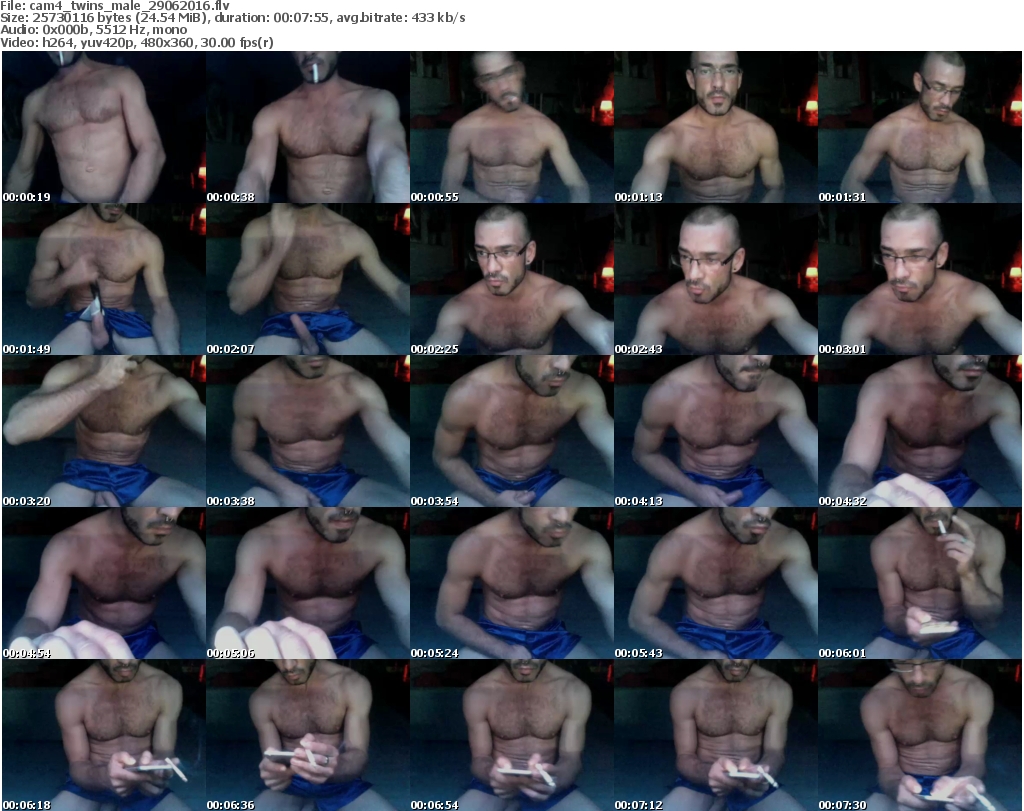
Task: Pick the frame at 00:04:32
Action: tap(920, 432)
